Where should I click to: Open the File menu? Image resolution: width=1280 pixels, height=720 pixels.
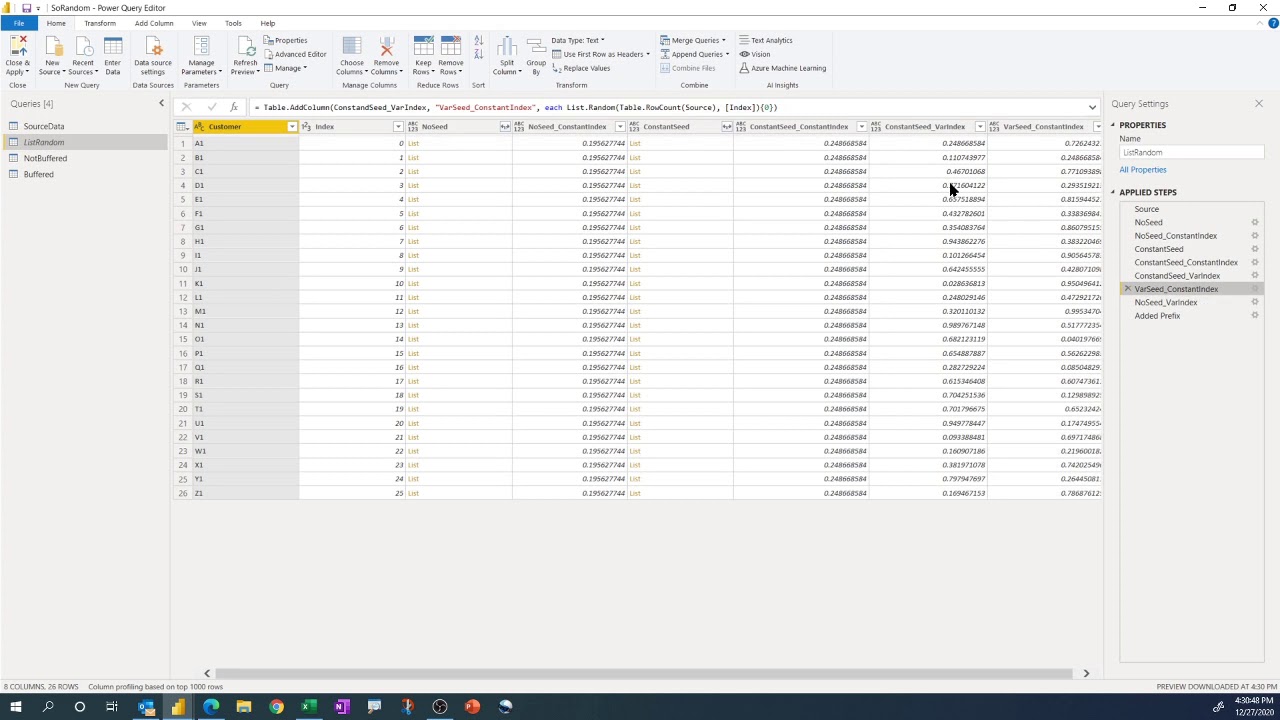(x=19, y=23)
